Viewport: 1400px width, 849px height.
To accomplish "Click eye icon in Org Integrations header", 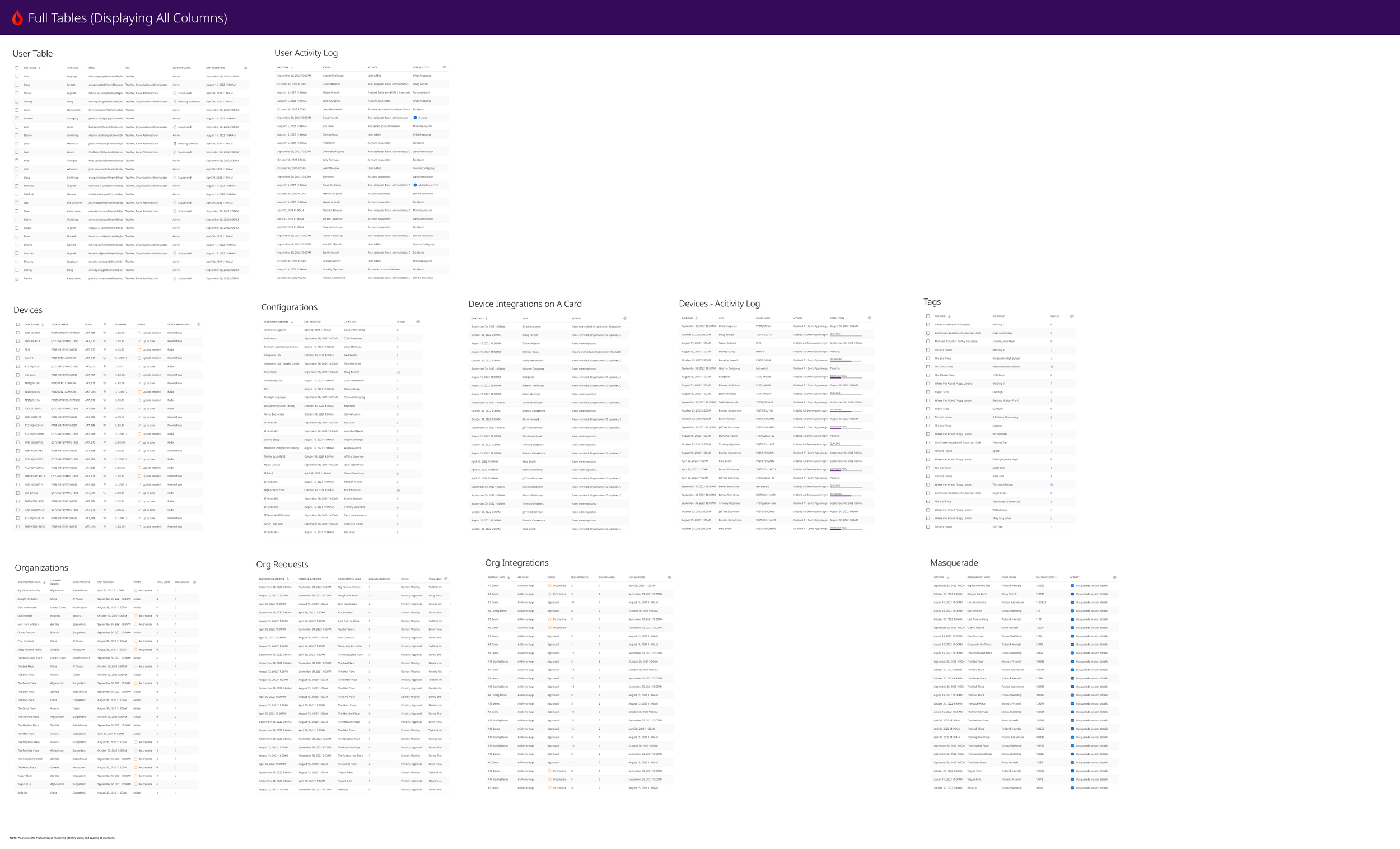I will [669, 577].
